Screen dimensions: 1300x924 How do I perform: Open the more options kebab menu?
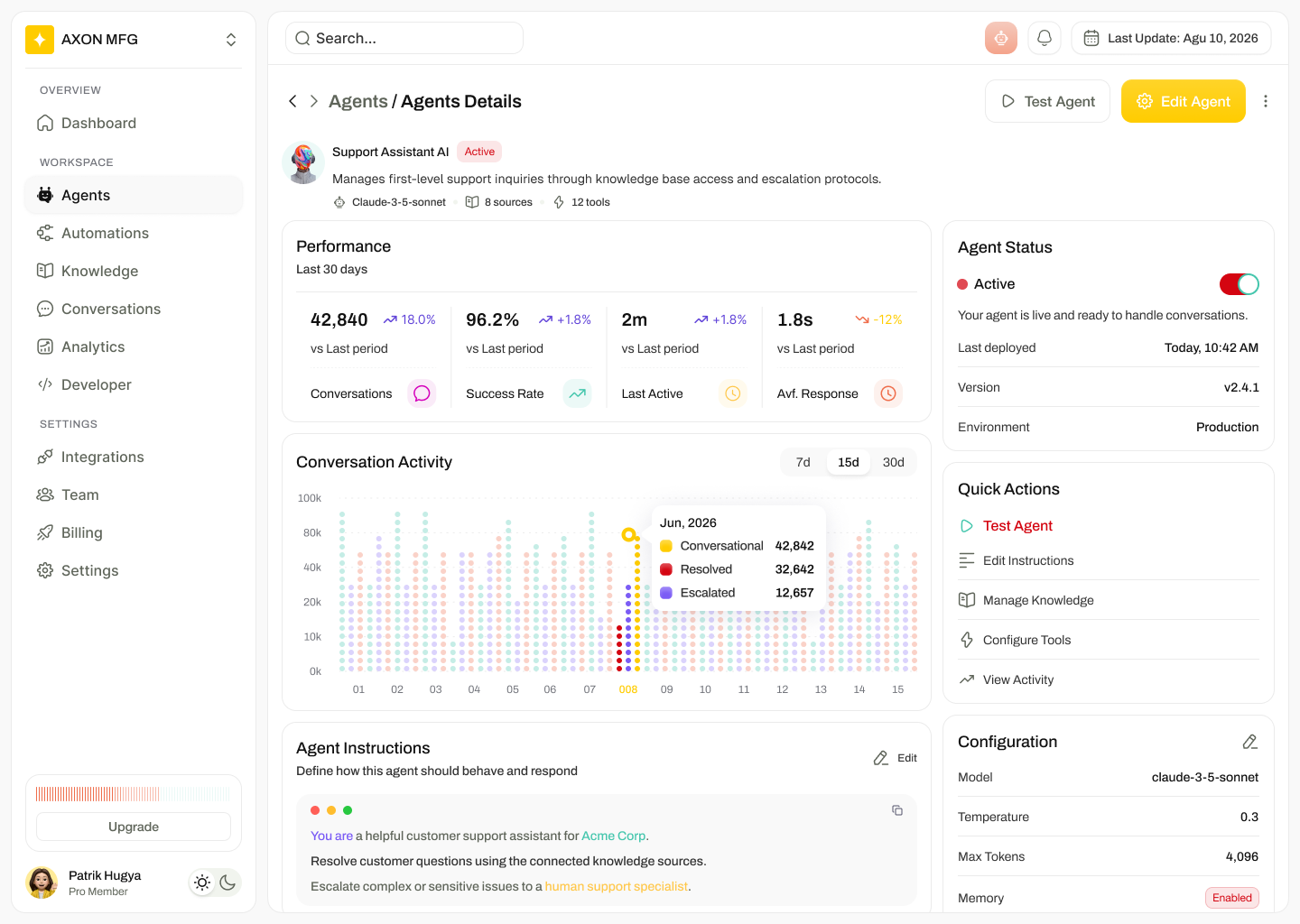1266,101
